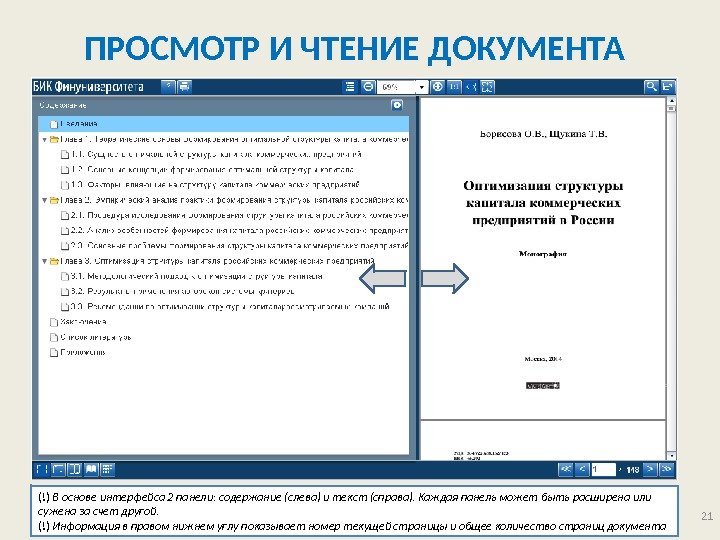The width and height of the screenshot is (720, 540).
Task: Click the contents panel layout icon
Action: (58, 469)
